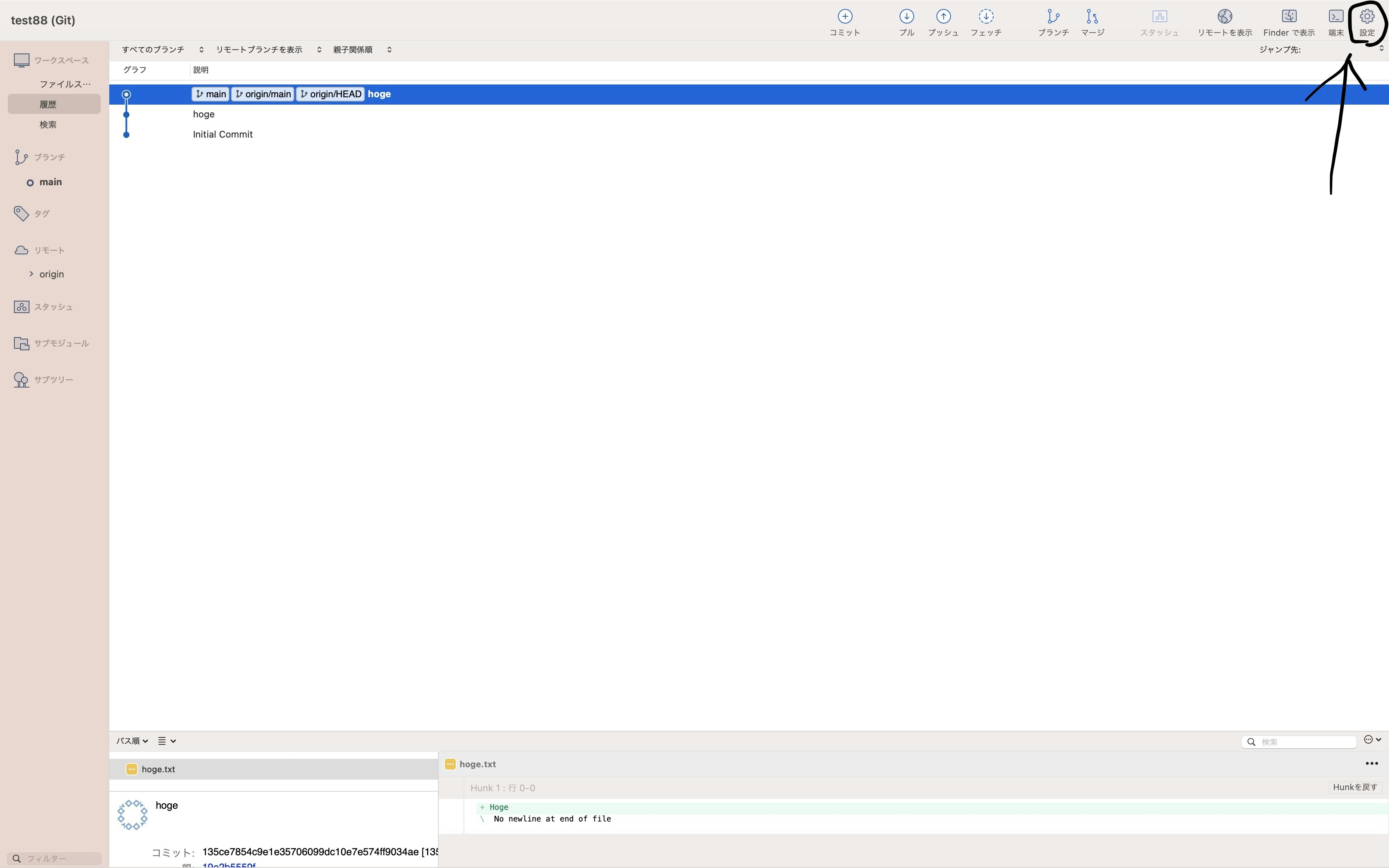The image size is (1389, 868).
Task: Click the Push toolbar icon
Action: [943, 17]
